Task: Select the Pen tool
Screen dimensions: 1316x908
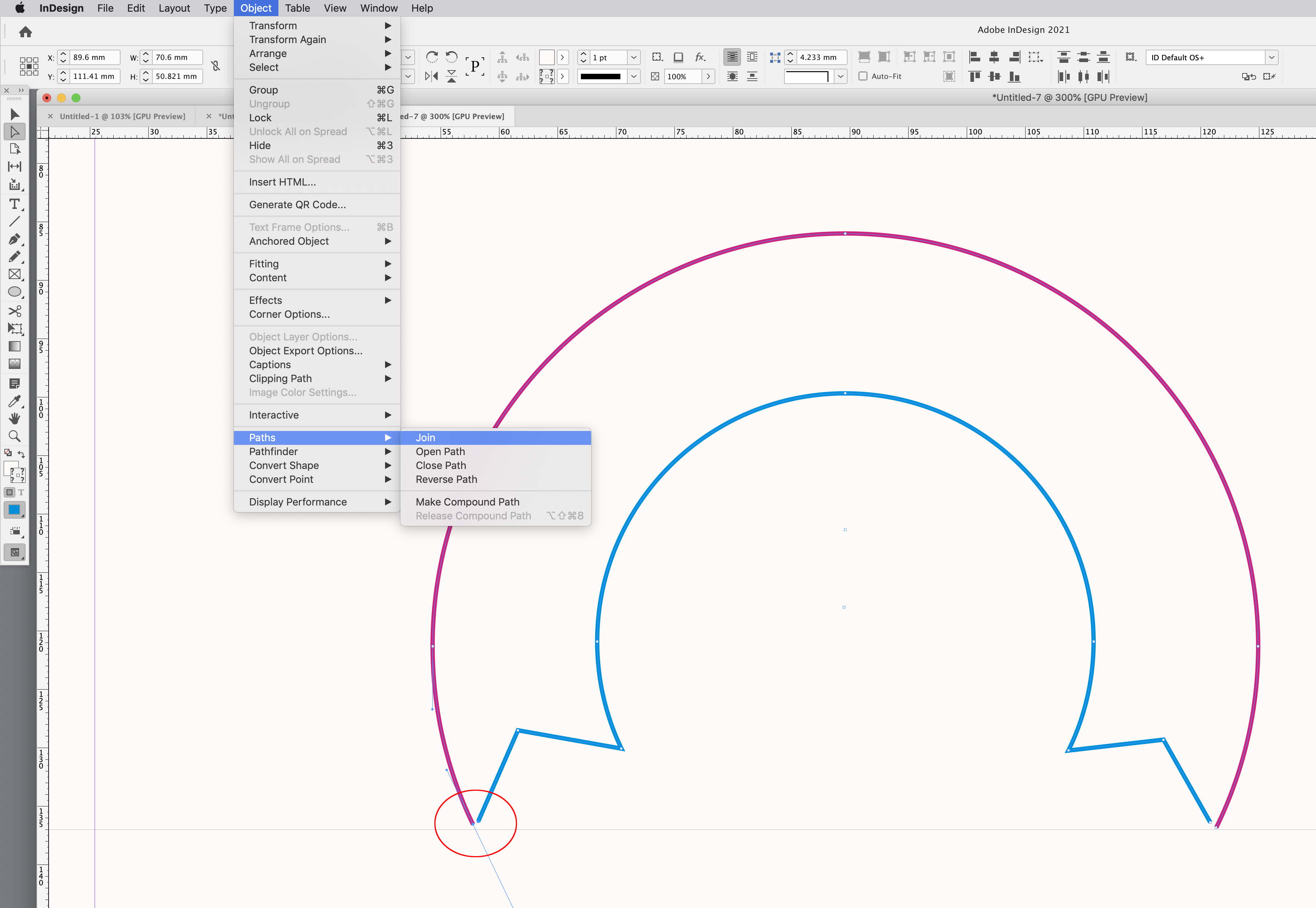Action: point(14,240)
